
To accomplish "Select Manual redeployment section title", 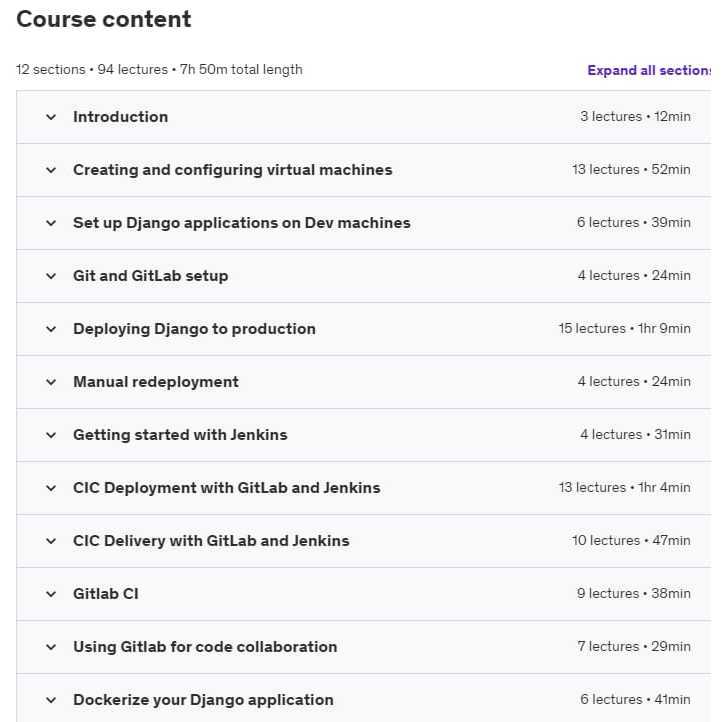I will pyautogui.click(x=155, y=382).
